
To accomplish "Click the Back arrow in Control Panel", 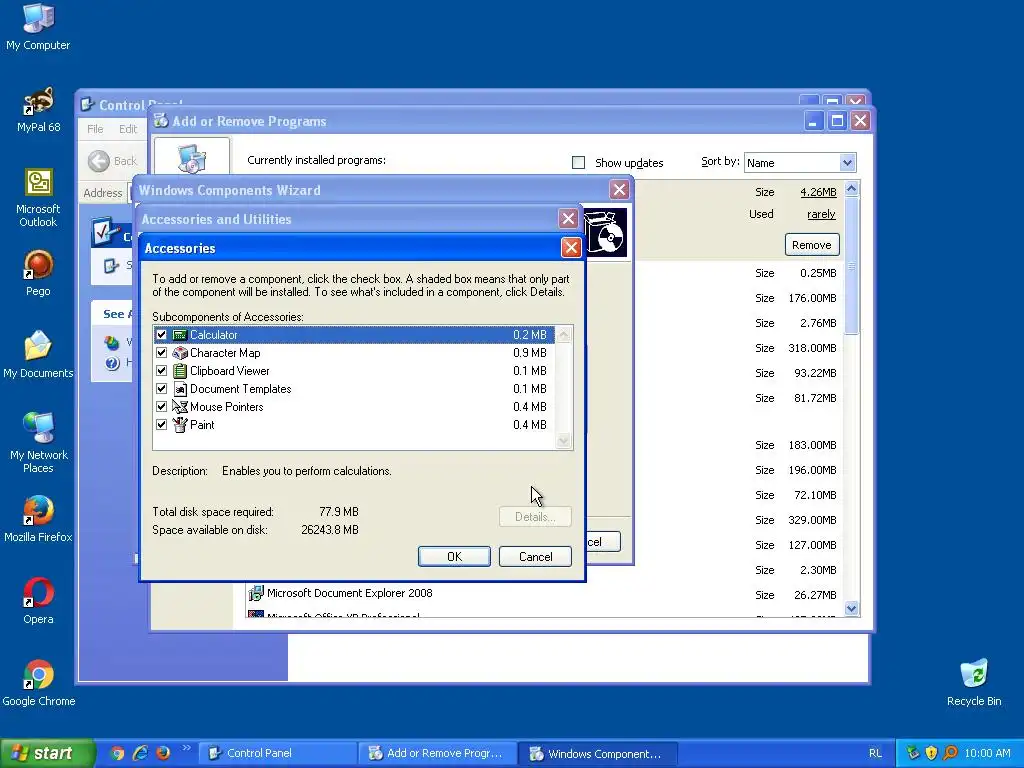I will click(99, 161).
